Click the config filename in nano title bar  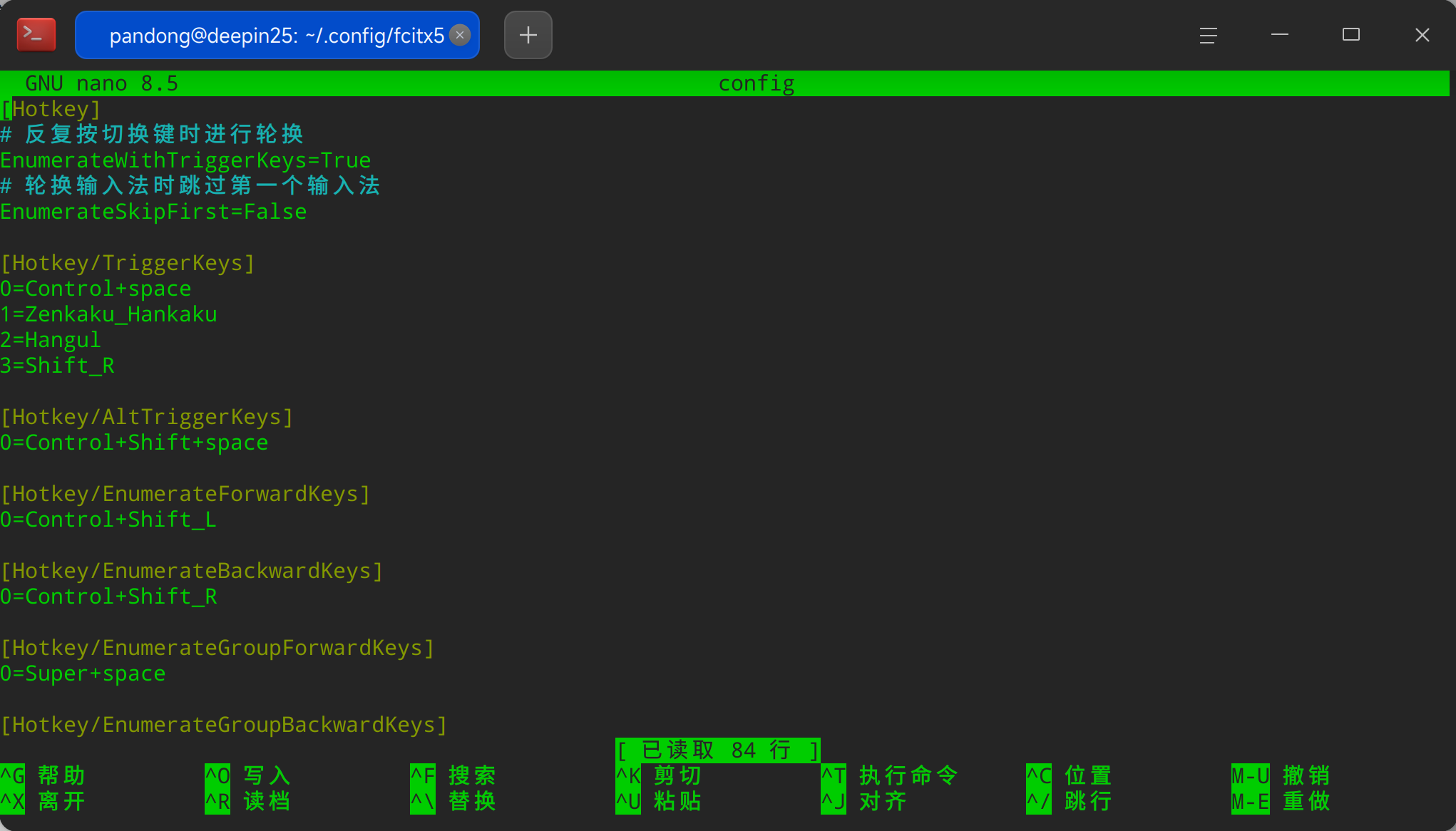tap(757, 83)
